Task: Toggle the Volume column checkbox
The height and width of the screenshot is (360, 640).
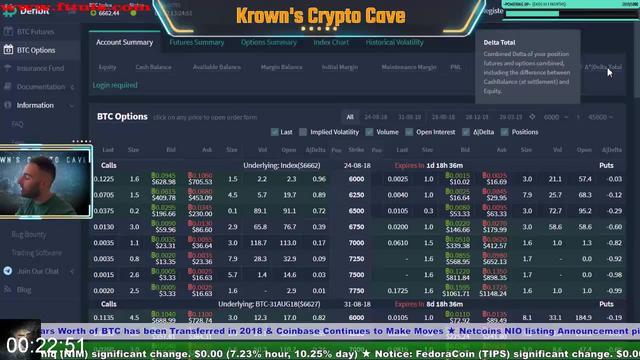Action: click(369, 132)
